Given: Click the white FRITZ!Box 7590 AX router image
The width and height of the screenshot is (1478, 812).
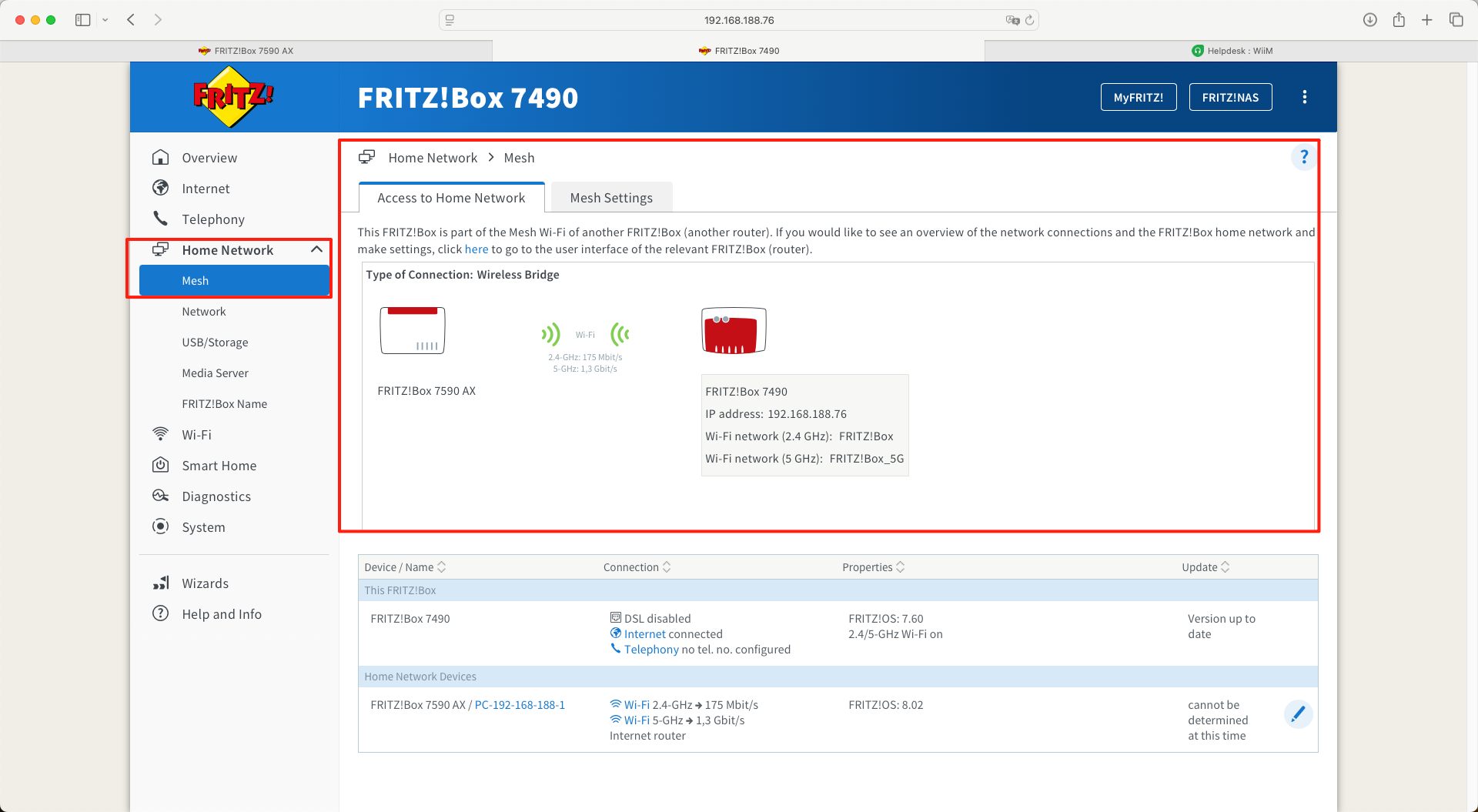Looking at the screenshot, I should pos(413,330).
